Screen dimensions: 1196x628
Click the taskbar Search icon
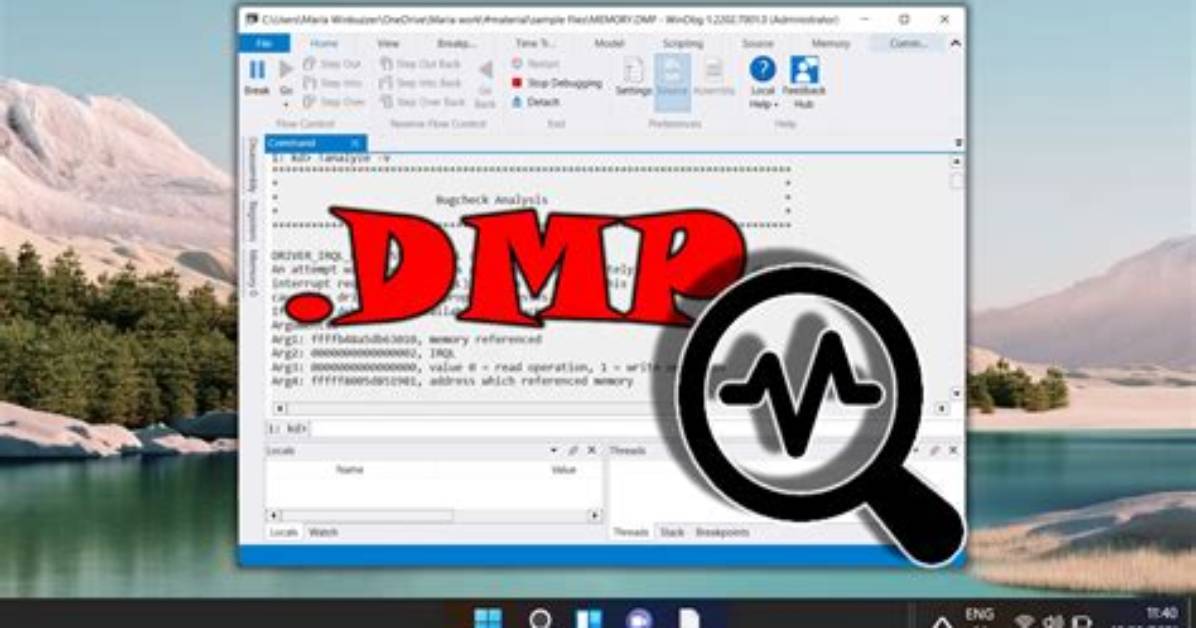point(540,618)
